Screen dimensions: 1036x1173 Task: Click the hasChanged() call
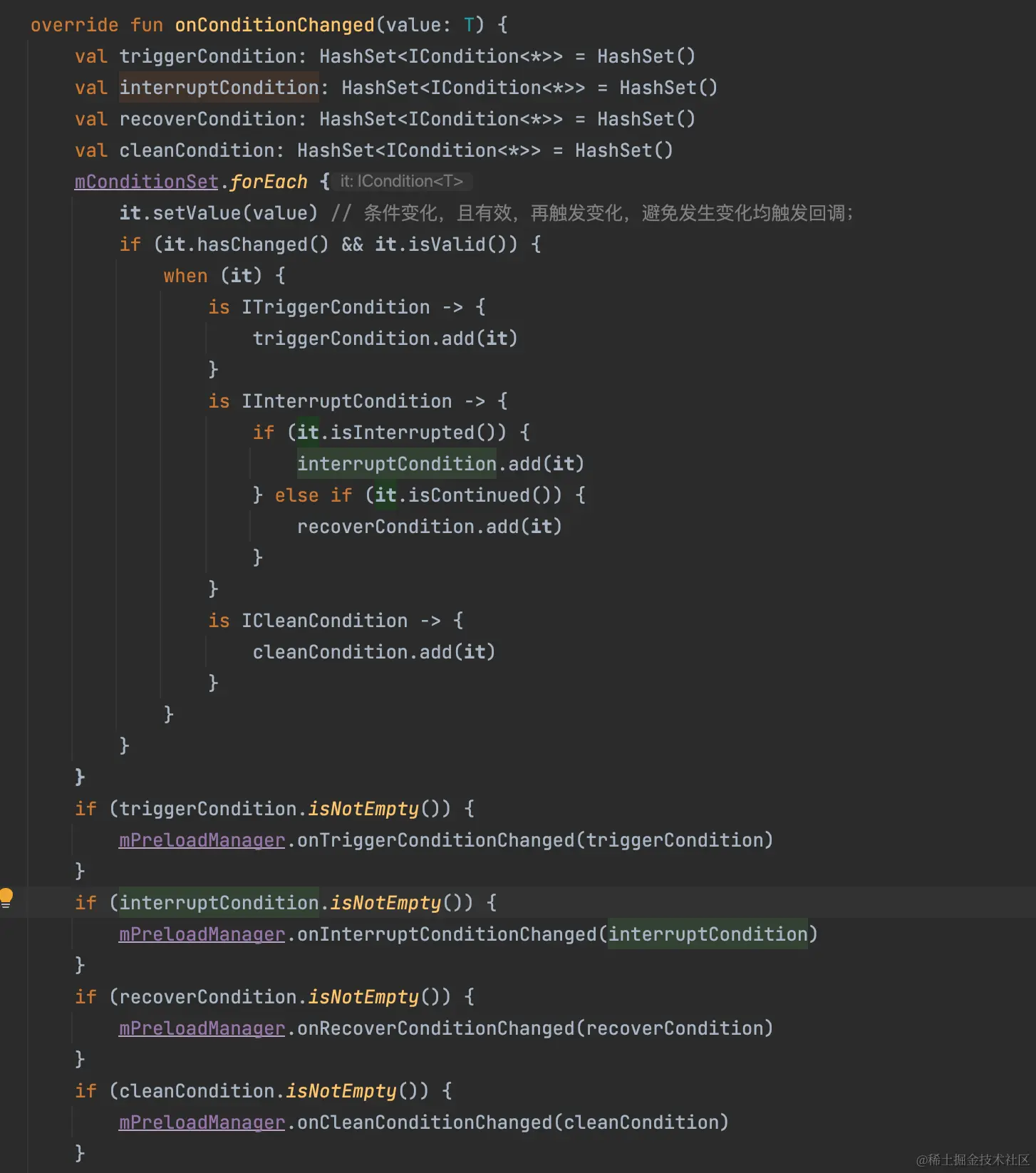coord(263,244)
